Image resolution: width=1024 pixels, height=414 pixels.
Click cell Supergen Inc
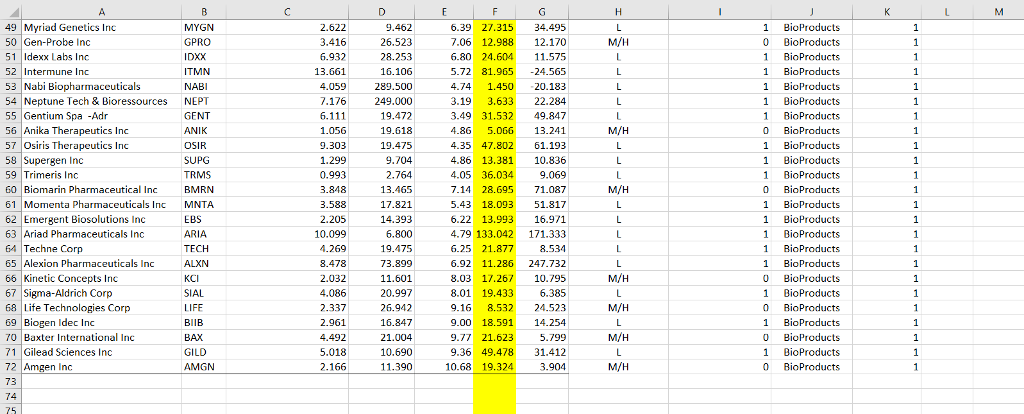102,160
